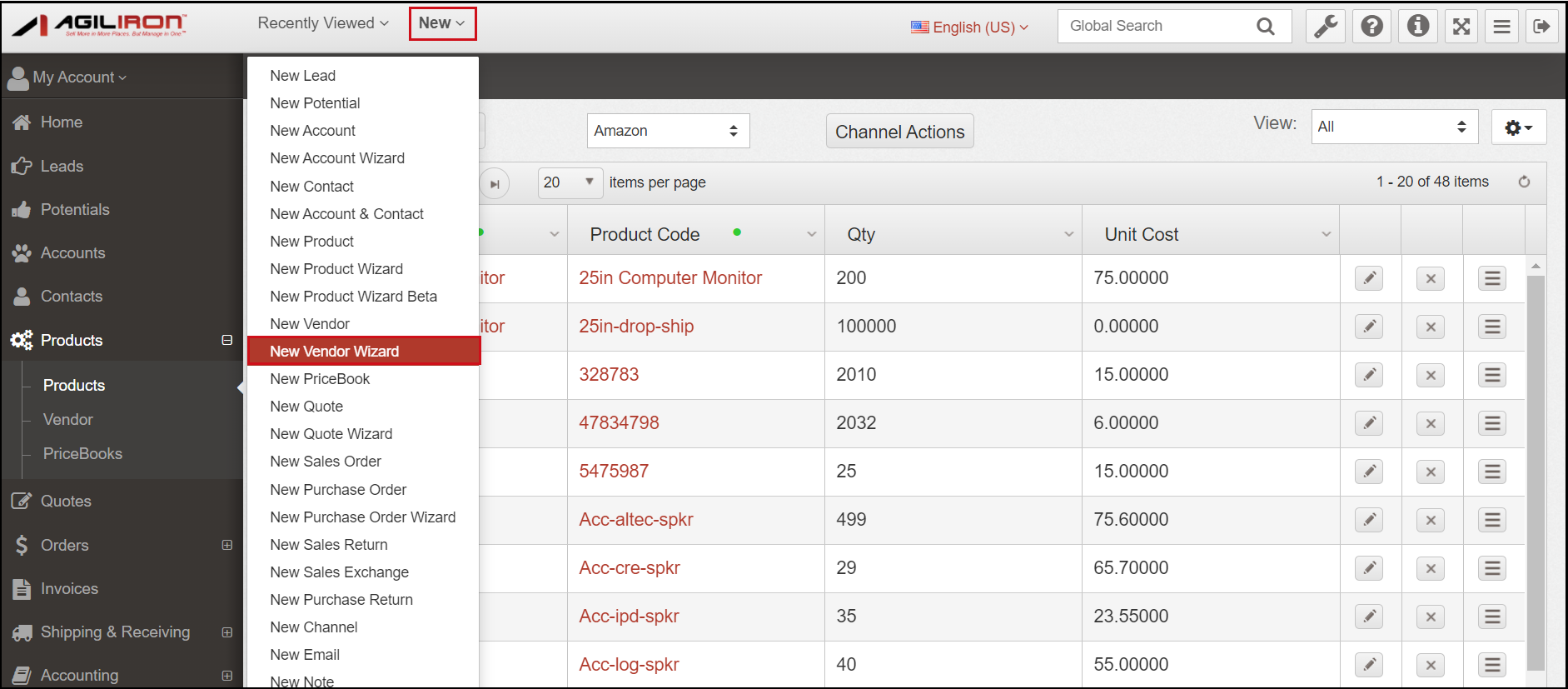Click the Channel Actions button
This screenshot has height=689, width=1568.
(899, 132)
